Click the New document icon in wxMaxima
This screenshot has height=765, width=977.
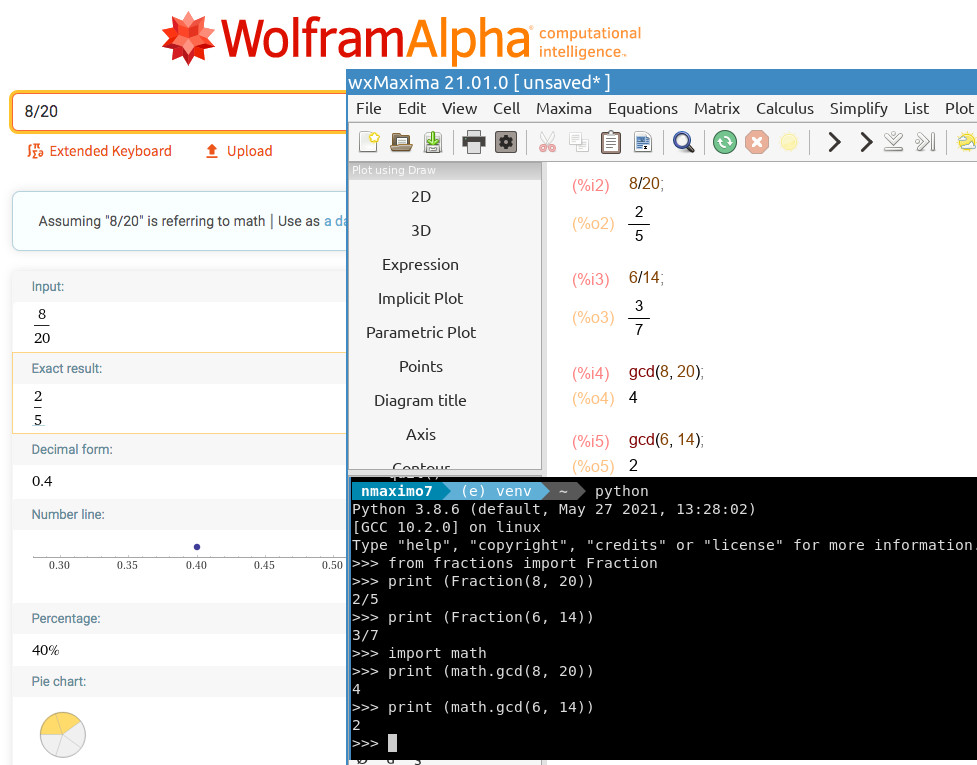[x=369, y=142]
